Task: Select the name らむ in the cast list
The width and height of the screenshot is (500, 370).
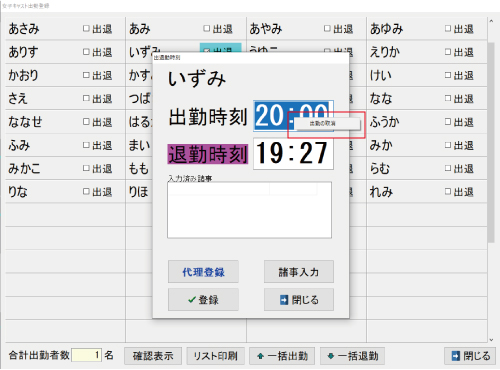Action: [380, 168]
